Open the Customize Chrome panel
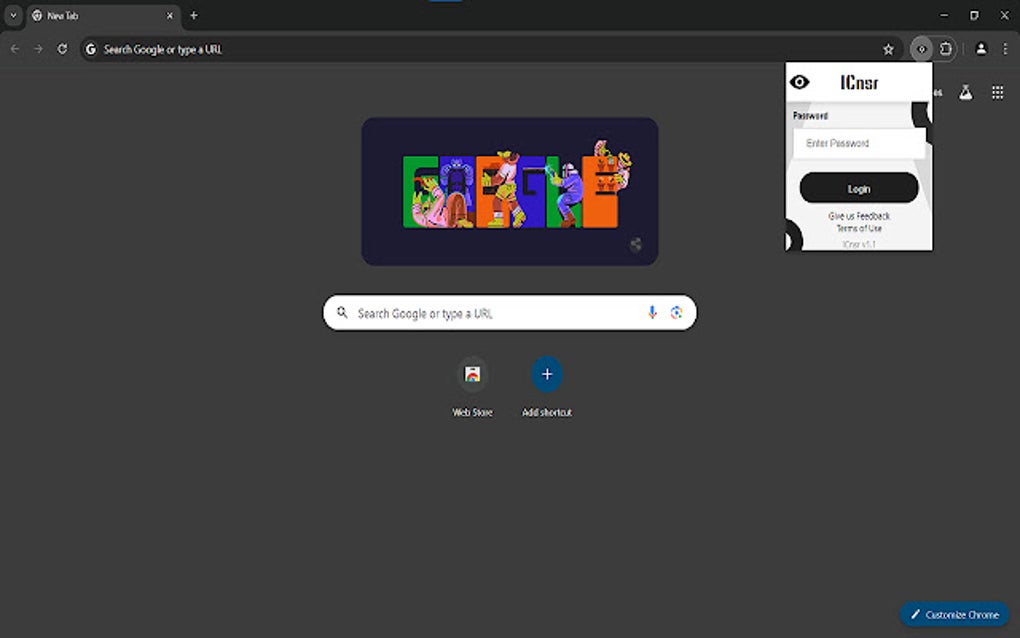1020x638 pixels. pos(954,614)
